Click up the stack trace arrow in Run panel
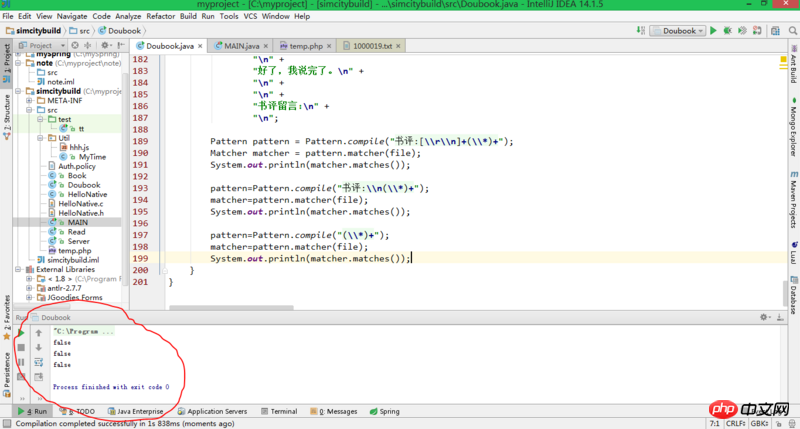Viewport: 800px width, 429px height. (x=39, y=333)
